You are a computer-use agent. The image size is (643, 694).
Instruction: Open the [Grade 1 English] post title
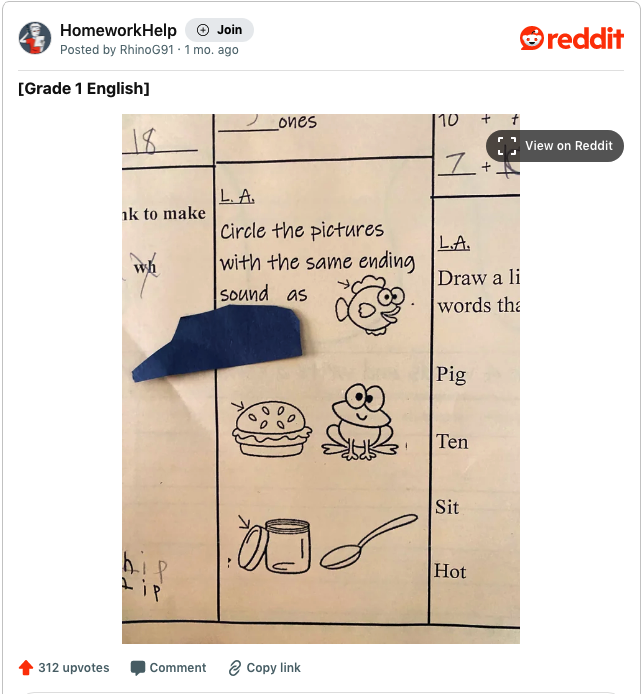coord(84,89)
